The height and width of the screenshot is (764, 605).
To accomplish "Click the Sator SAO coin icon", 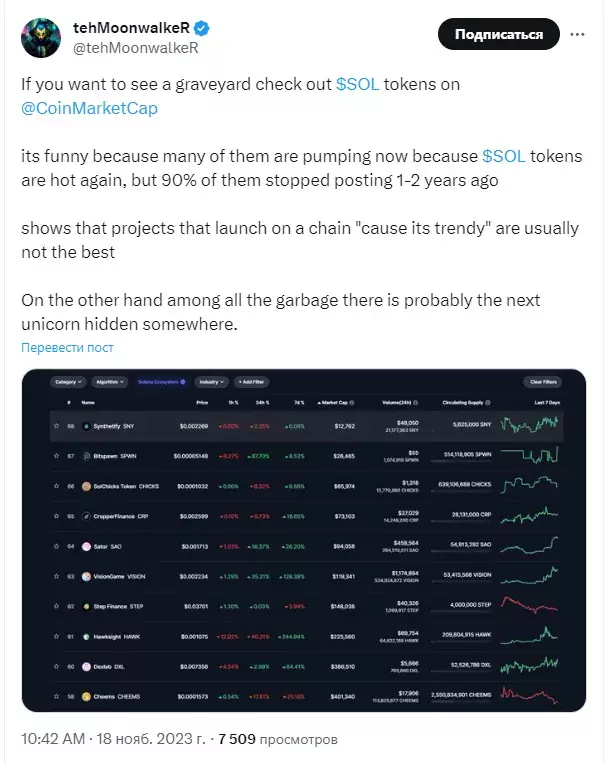I will pyautogui.click(x=86, y=547).
